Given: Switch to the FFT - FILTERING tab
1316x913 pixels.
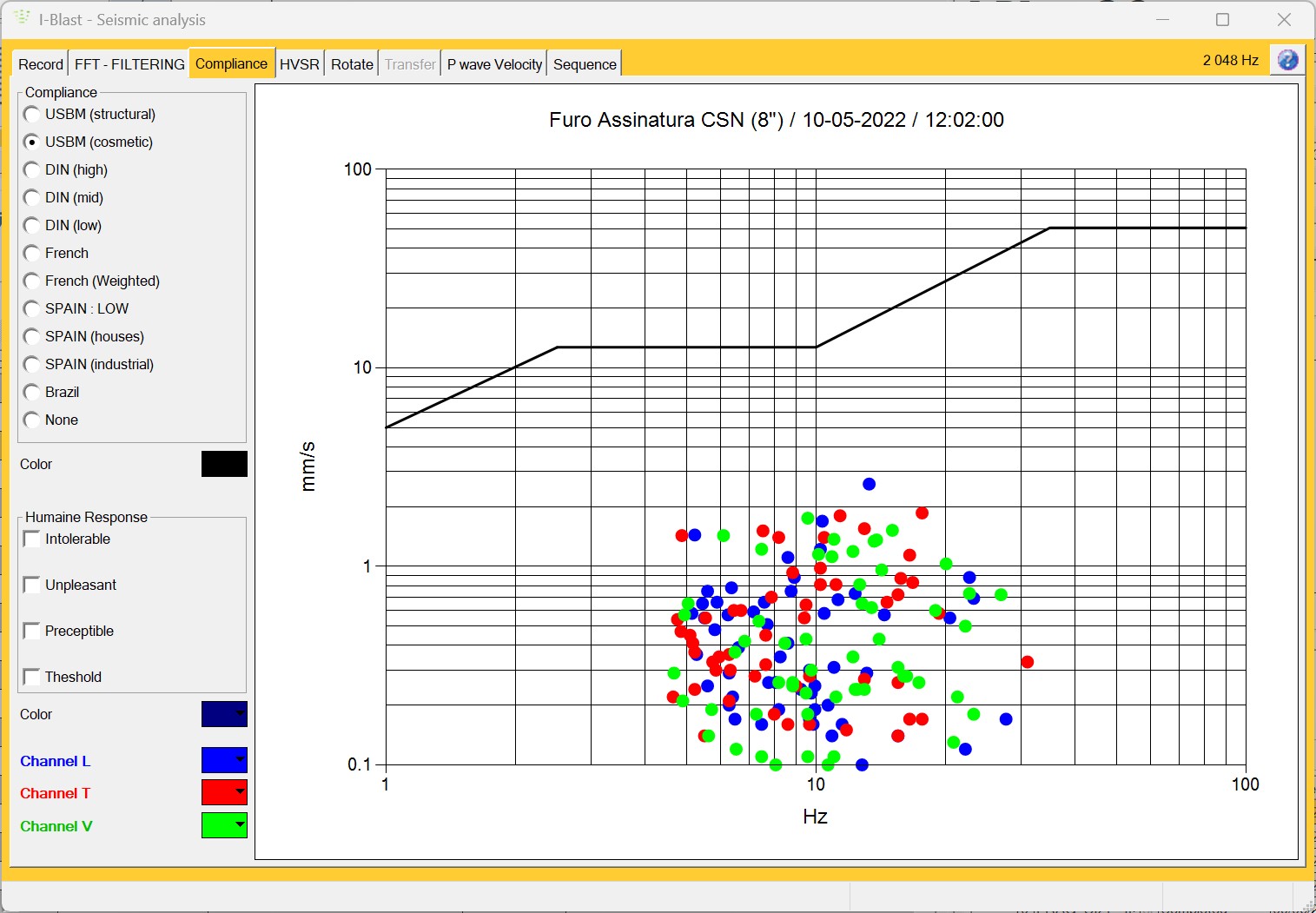Looking at the screenshot, I should click(x=129, y=64).
